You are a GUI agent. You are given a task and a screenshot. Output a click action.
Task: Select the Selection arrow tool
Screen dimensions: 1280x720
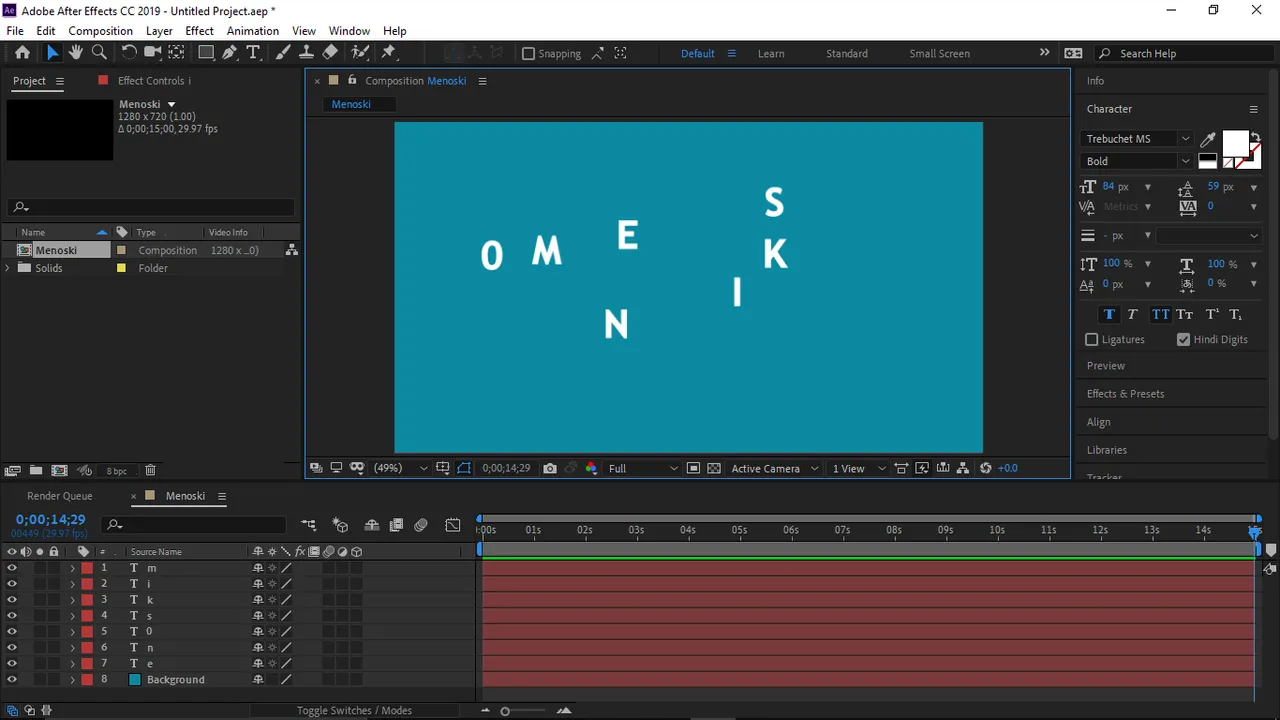pos(52,53)
